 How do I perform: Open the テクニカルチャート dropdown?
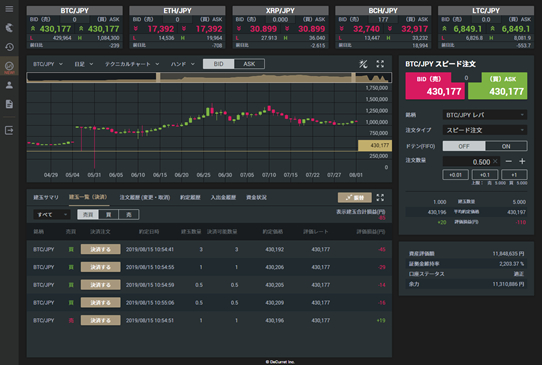[x=132, y=64]
